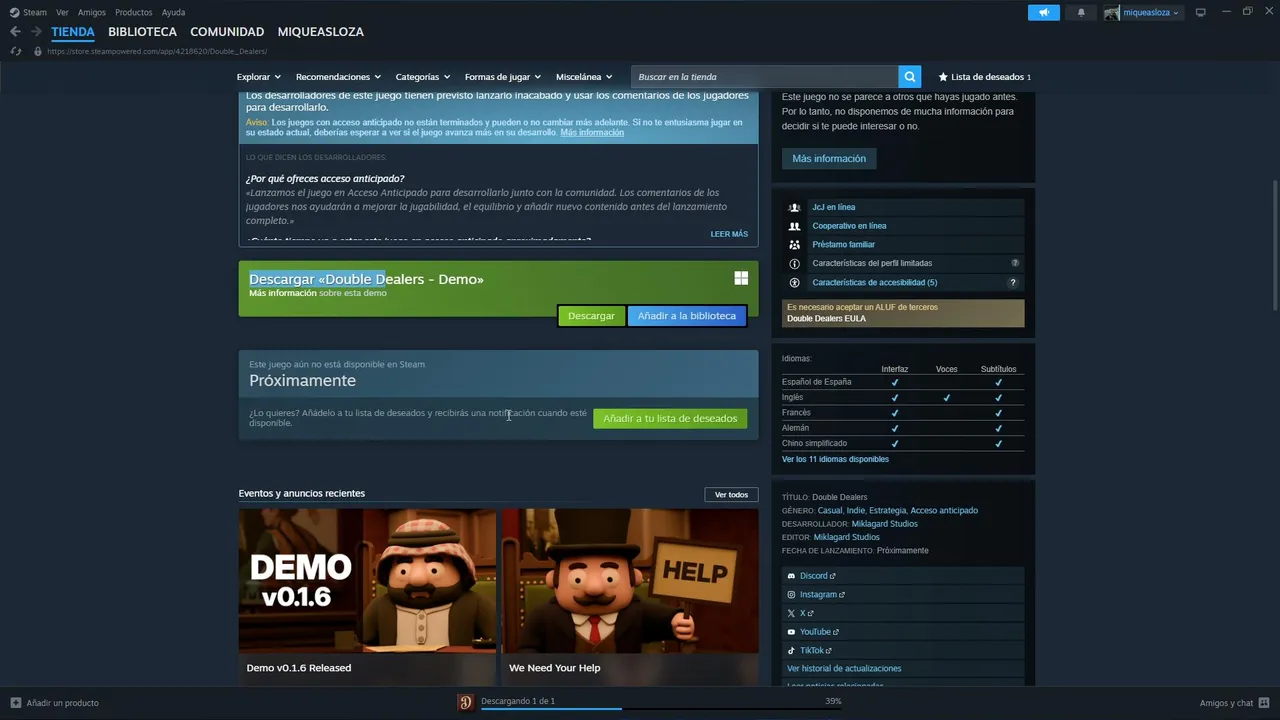
Task: Go back with the left arrow
Action: (15, 32)
